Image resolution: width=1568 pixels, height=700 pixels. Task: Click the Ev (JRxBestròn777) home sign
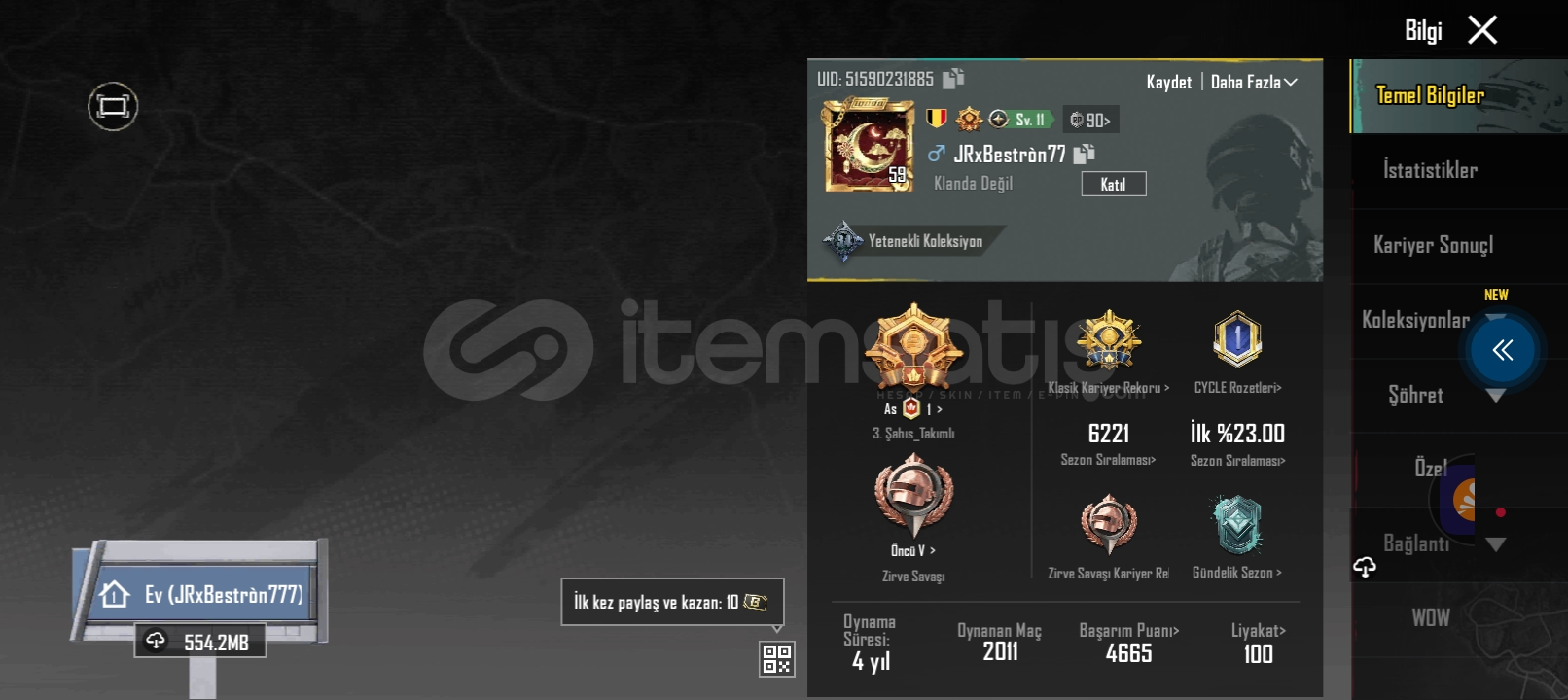(201, 593)
